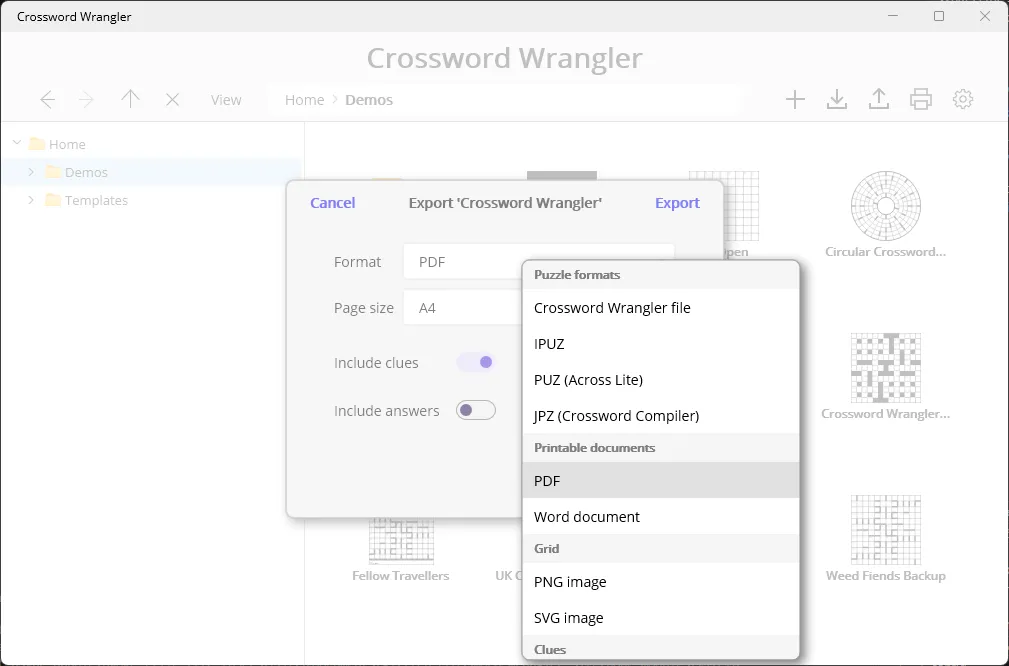Viewport: 1009px width, 666px height.
Task: Click Weed Fiends Backup label
Action: 885,576
